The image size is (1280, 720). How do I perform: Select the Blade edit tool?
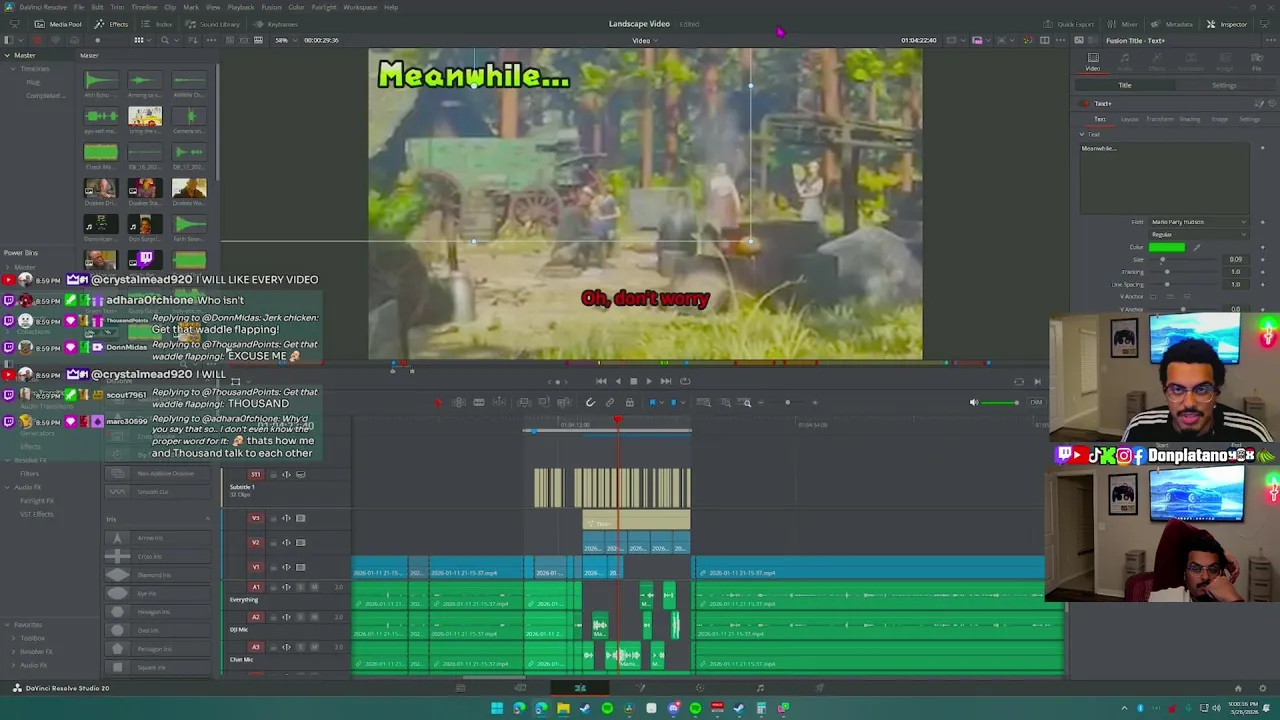click(x=479, y=403)
